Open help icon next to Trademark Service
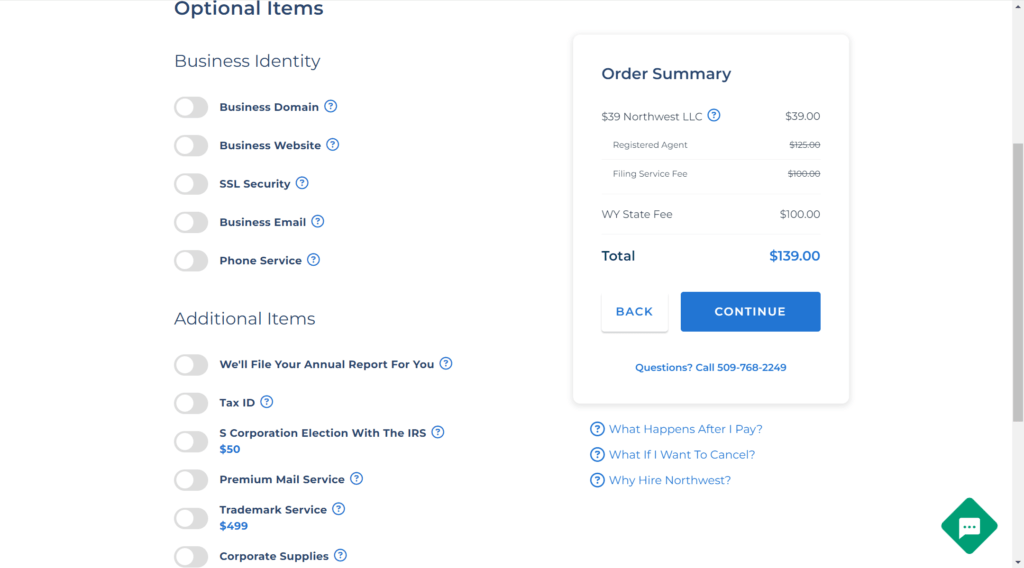Image resolution: width=1024 pixels, height=568 pixels. [x=338, y=509]
